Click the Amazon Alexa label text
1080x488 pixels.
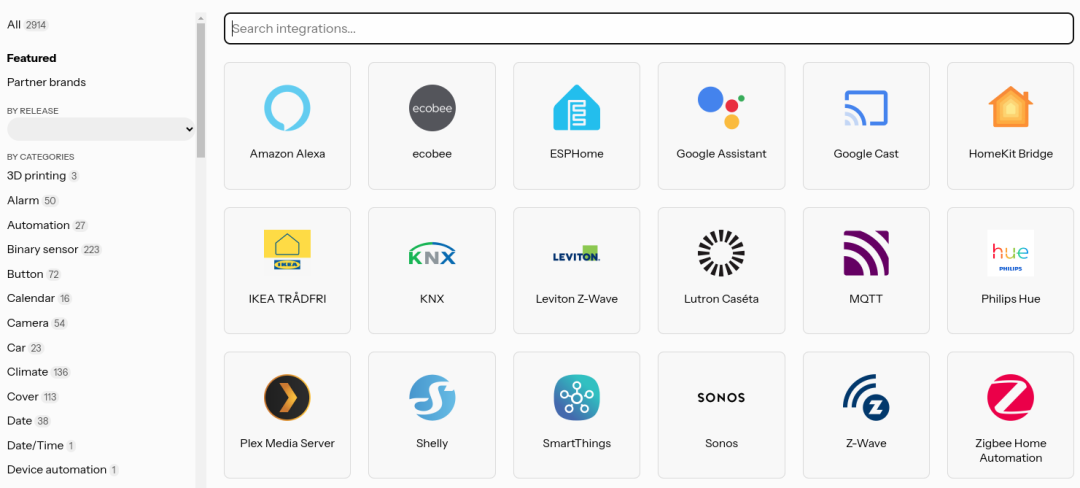point(287,153)
